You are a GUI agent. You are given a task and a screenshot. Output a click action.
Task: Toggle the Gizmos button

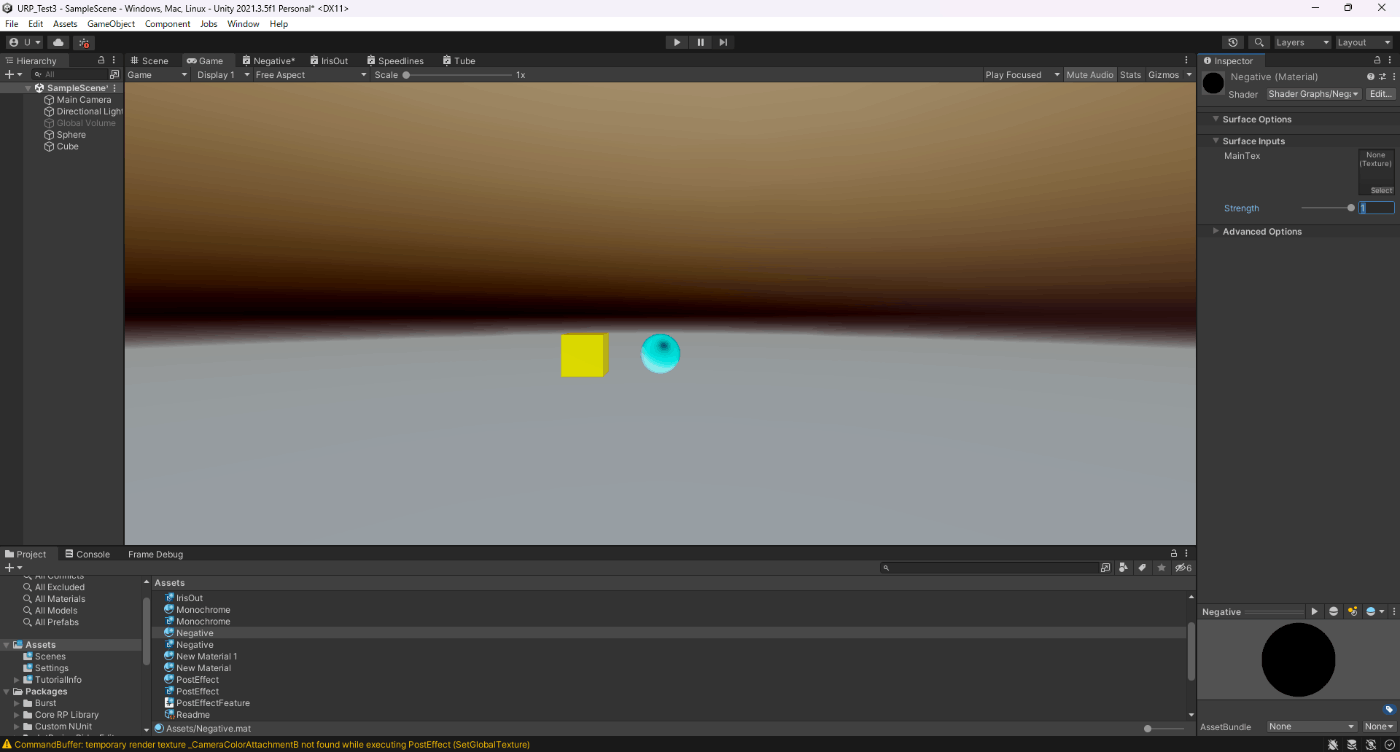(x=1163, y=75)
